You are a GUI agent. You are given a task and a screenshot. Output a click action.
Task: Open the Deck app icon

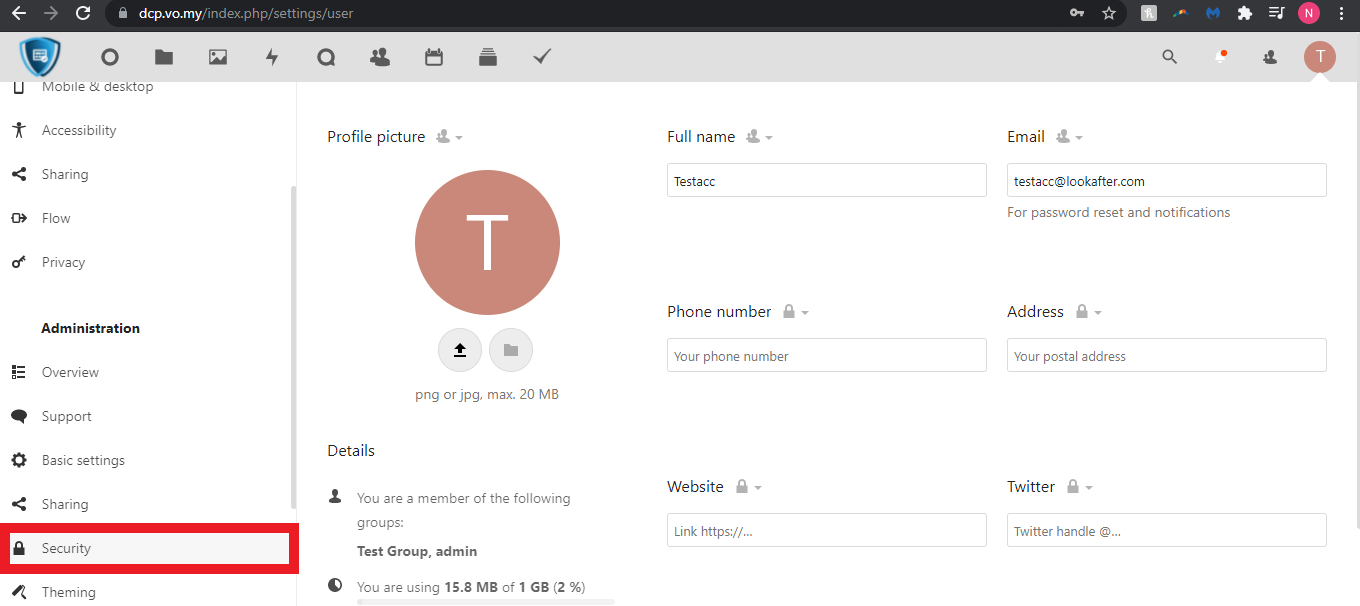[x=488, y=57]
